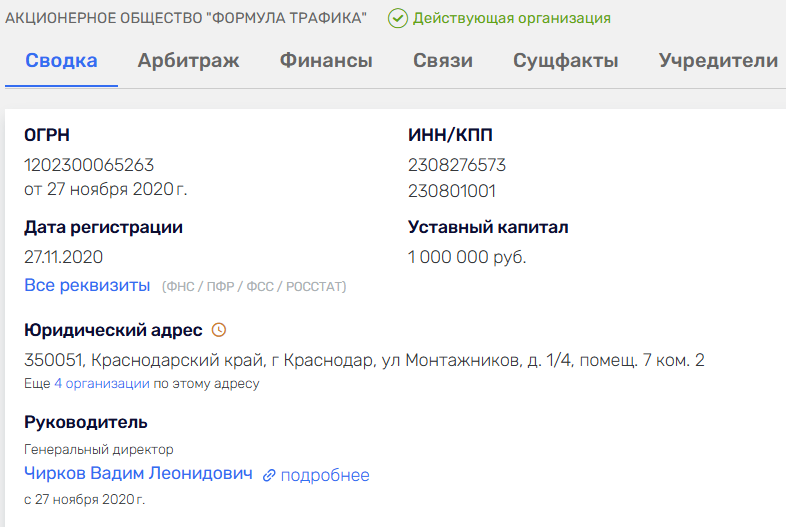Open the Арбитраж tab

[x=189, y=61]
